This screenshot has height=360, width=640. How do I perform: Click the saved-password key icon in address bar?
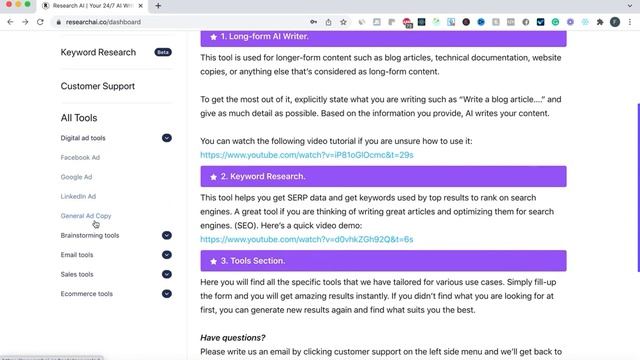pyautogui.click(x=313, y=22)
